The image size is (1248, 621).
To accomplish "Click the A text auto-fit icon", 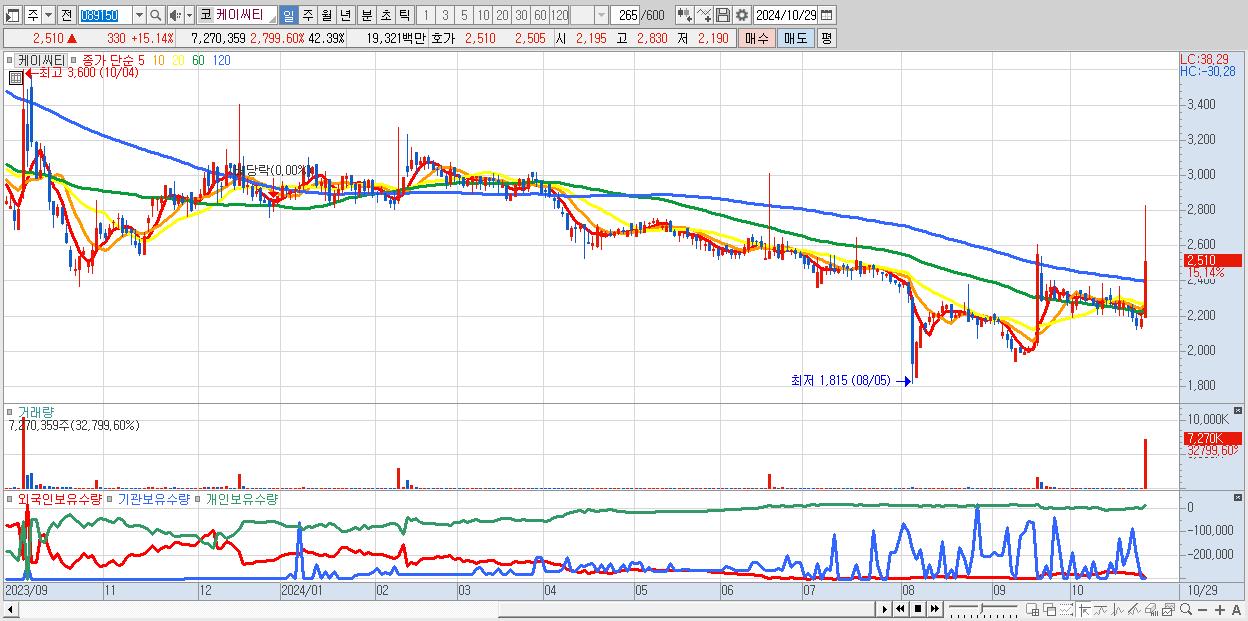I will click(1237, 610).
